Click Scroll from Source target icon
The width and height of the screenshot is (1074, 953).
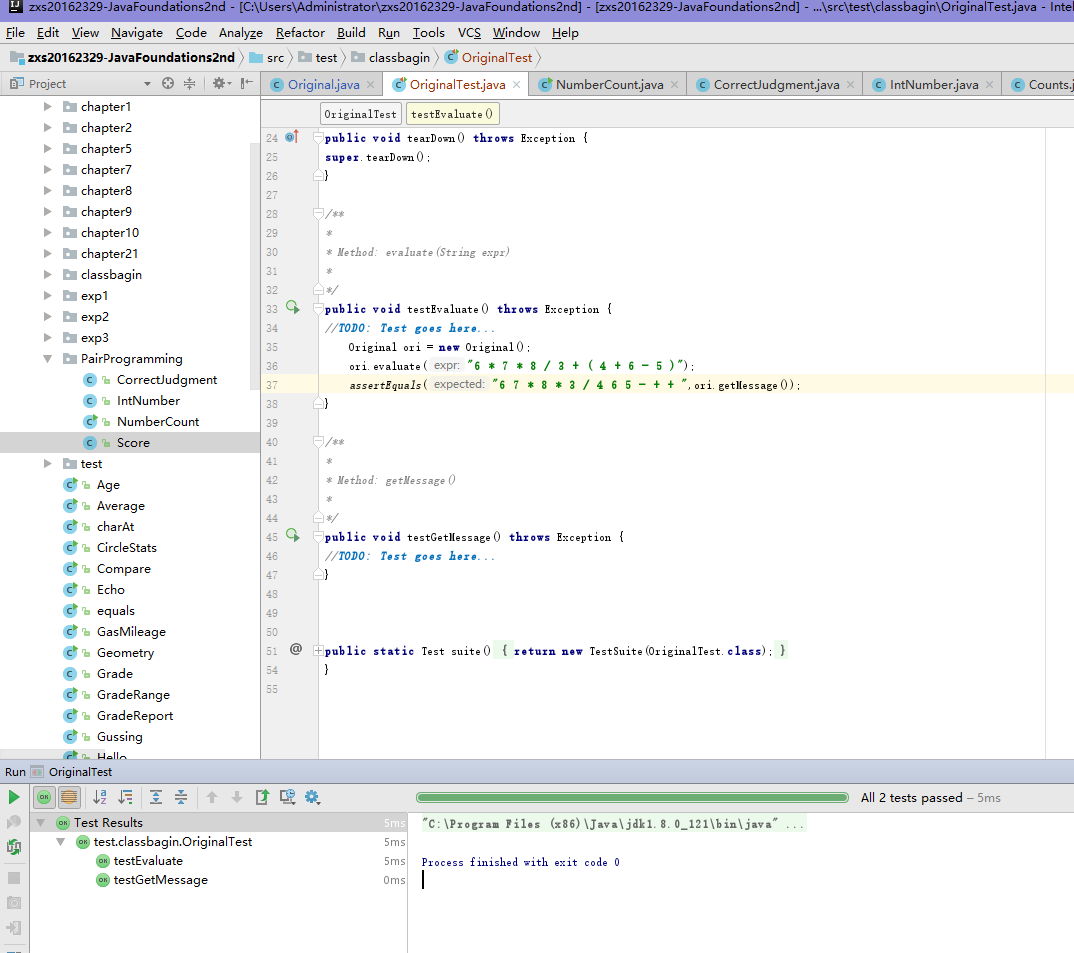click(x=168, y=83)
